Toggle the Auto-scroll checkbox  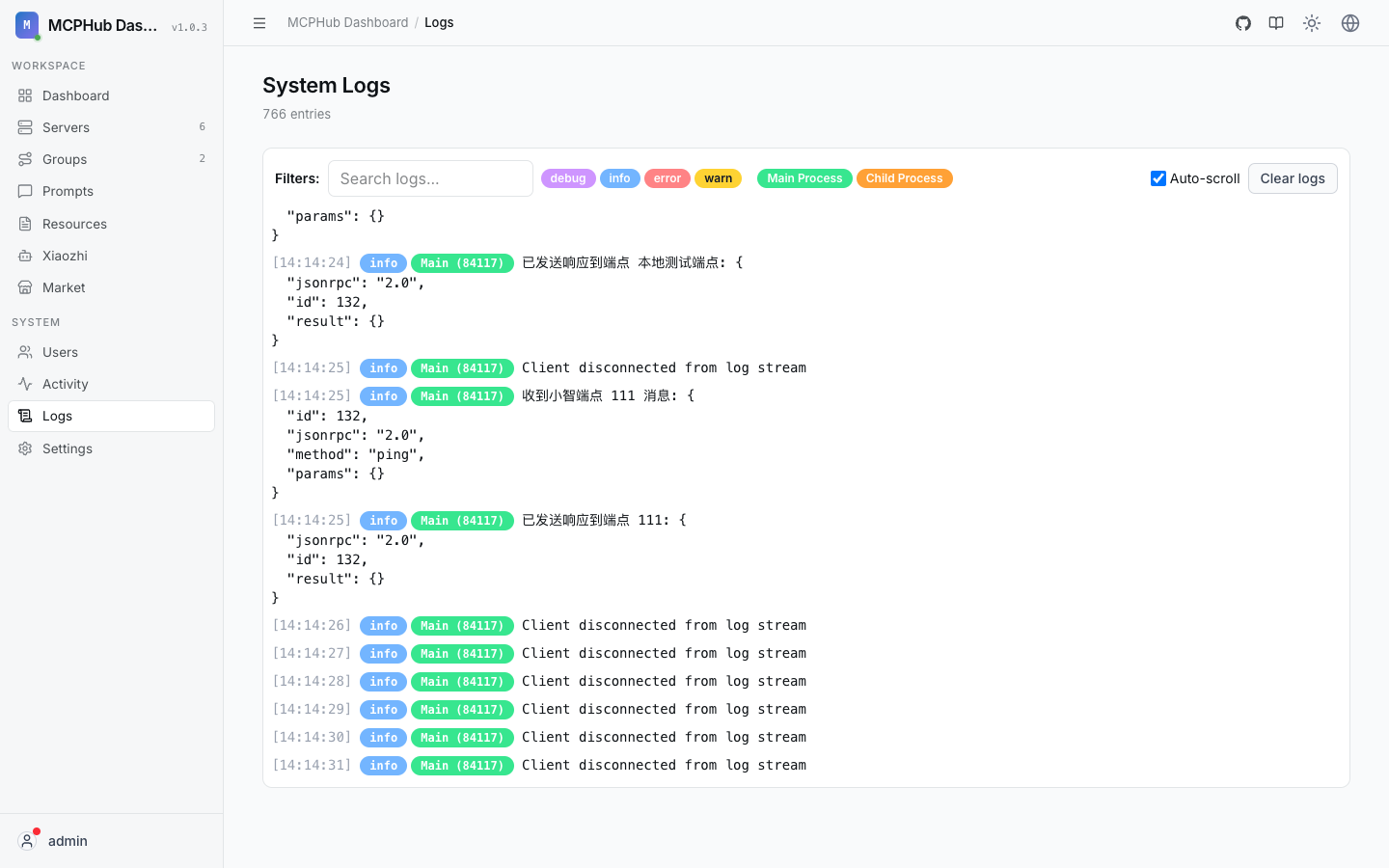pyautogui.click(x=1158, y=178)
